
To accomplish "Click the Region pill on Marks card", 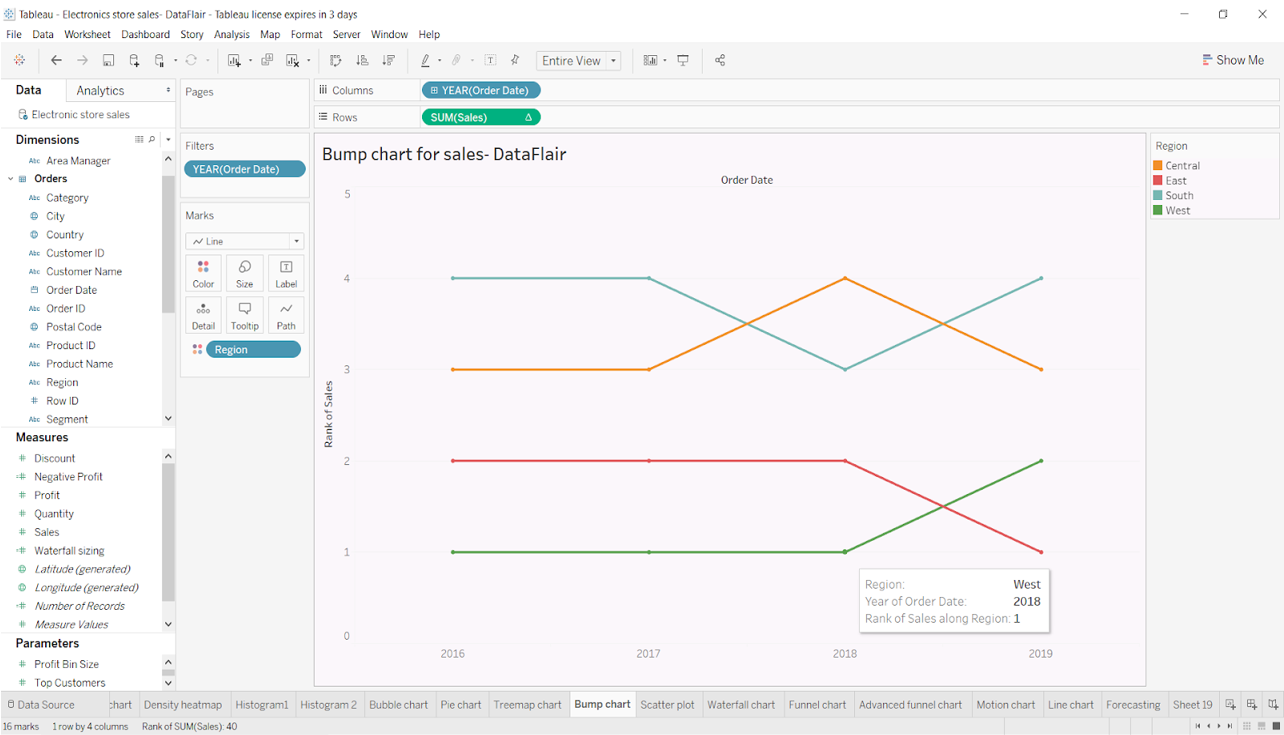I will (x=253, y=349).
